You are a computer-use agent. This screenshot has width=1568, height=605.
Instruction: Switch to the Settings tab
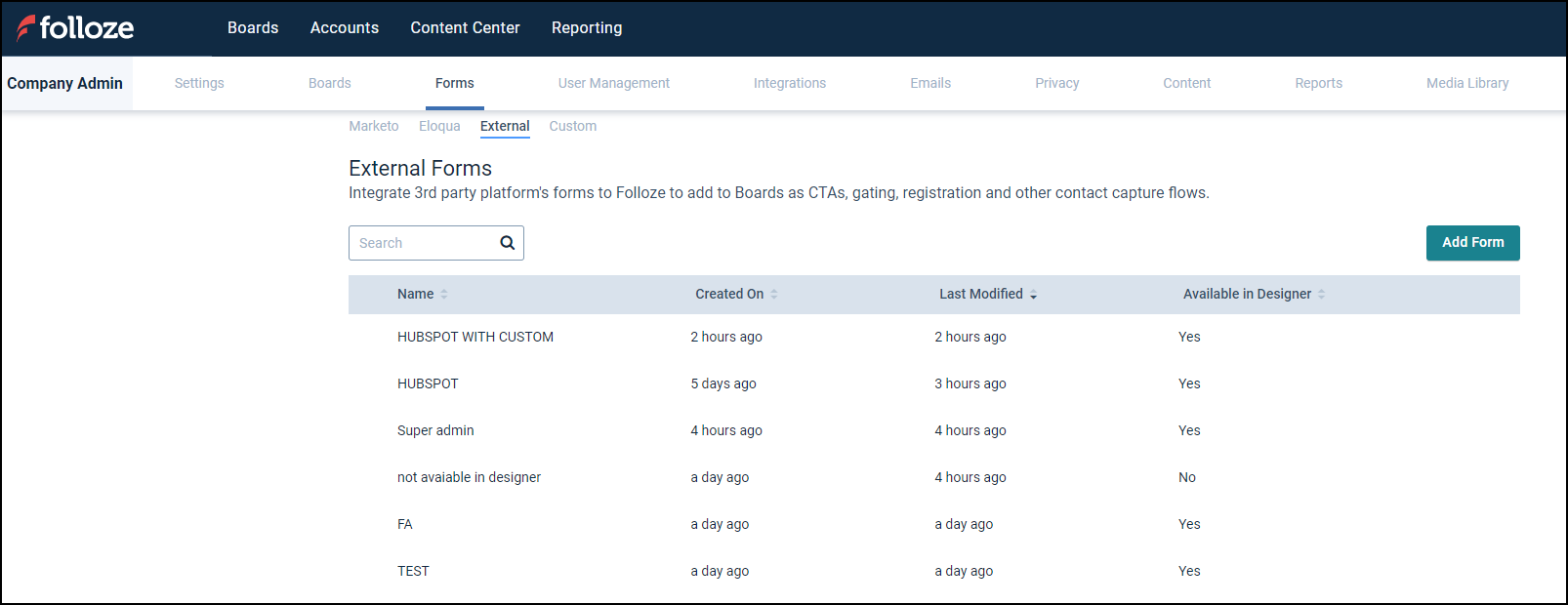[199, 84]
